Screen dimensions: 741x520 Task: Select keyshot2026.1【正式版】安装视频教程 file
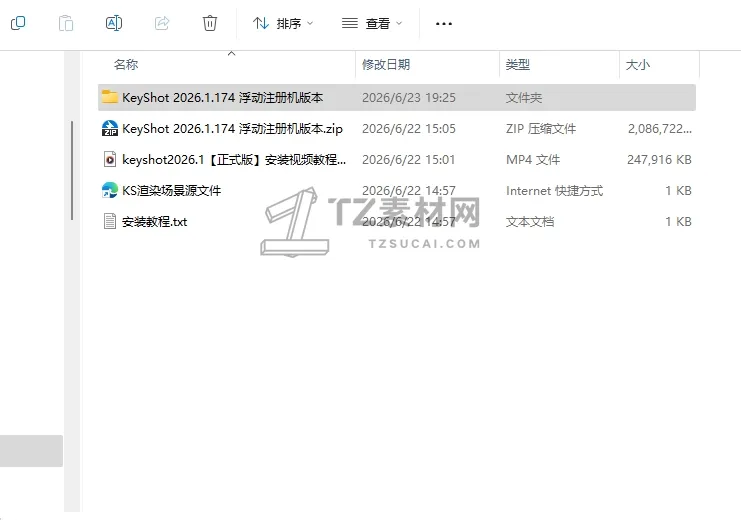tap(234, 160)
